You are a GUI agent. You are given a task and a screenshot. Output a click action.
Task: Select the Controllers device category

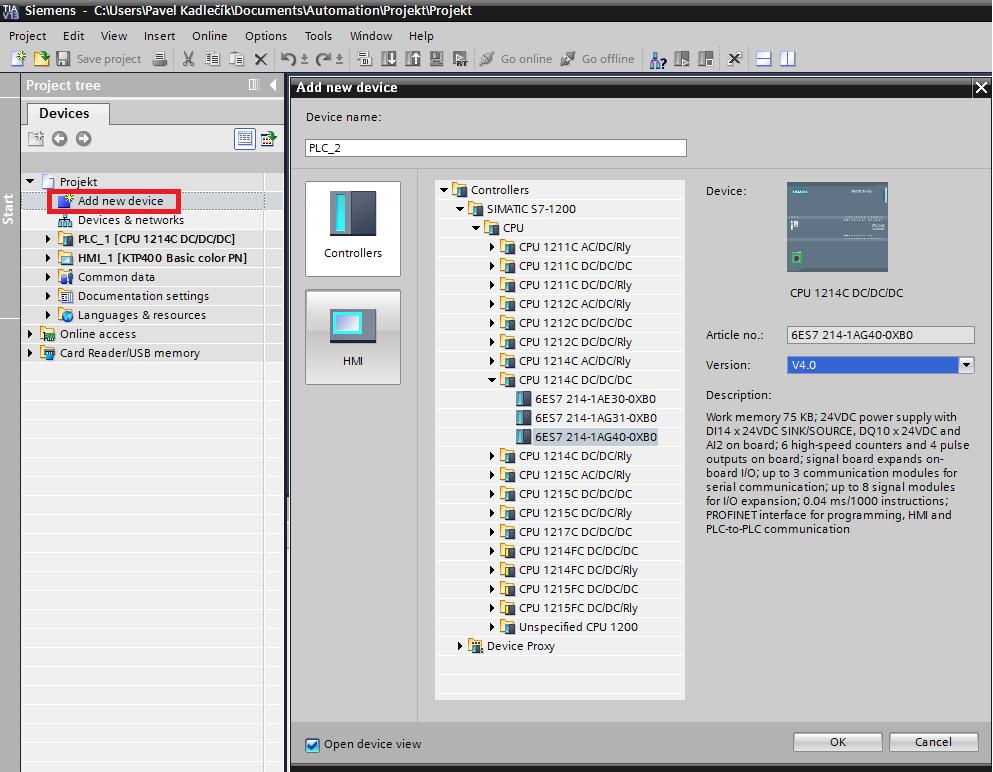click(353, 229)
